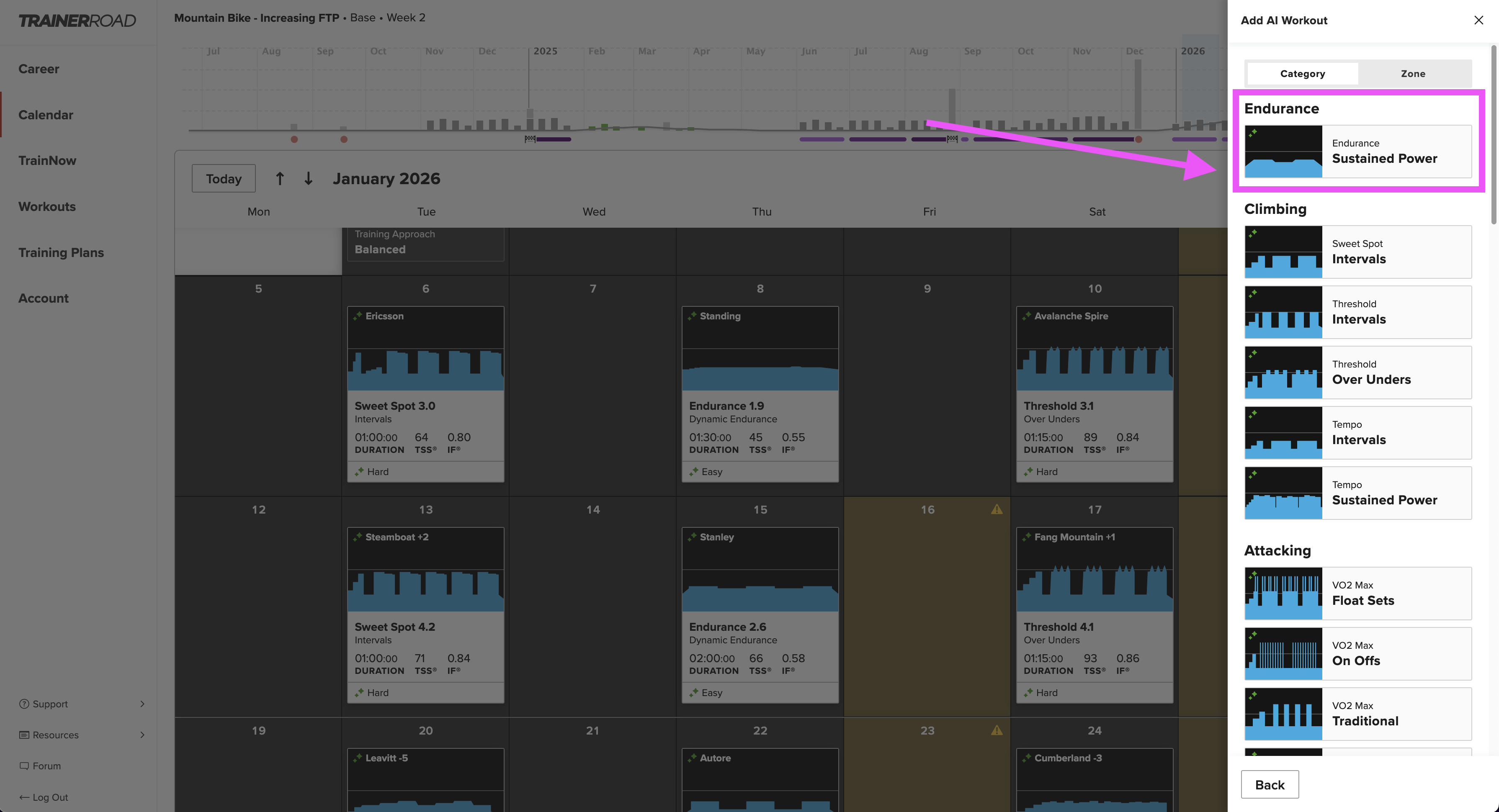Choose Threshold Intervals workout option
The width and height of the screenshot is (1499, 812).
pos(1358,312)
